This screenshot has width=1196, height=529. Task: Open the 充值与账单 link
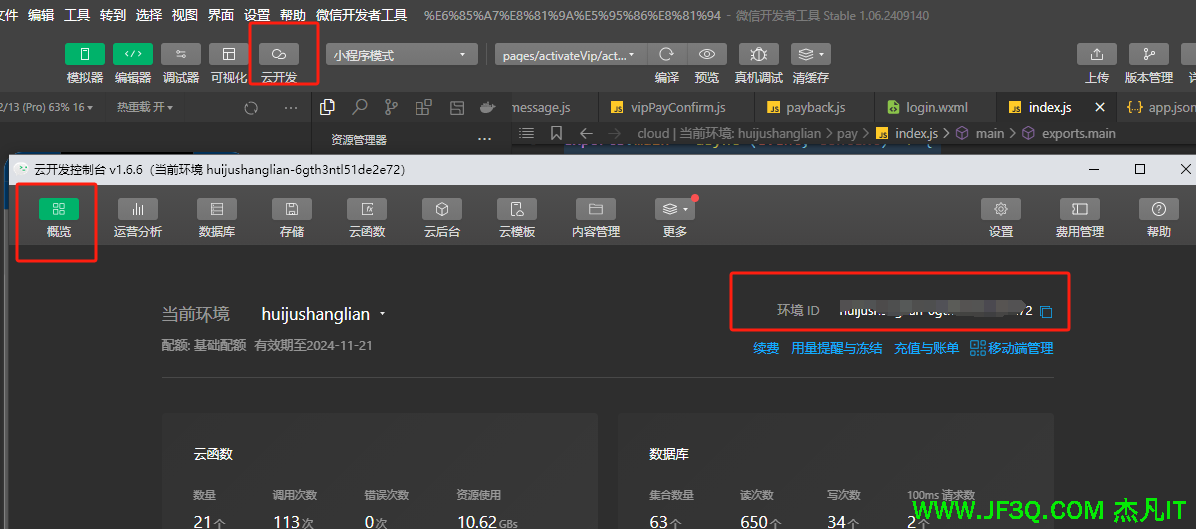click(x=927, y=348)
